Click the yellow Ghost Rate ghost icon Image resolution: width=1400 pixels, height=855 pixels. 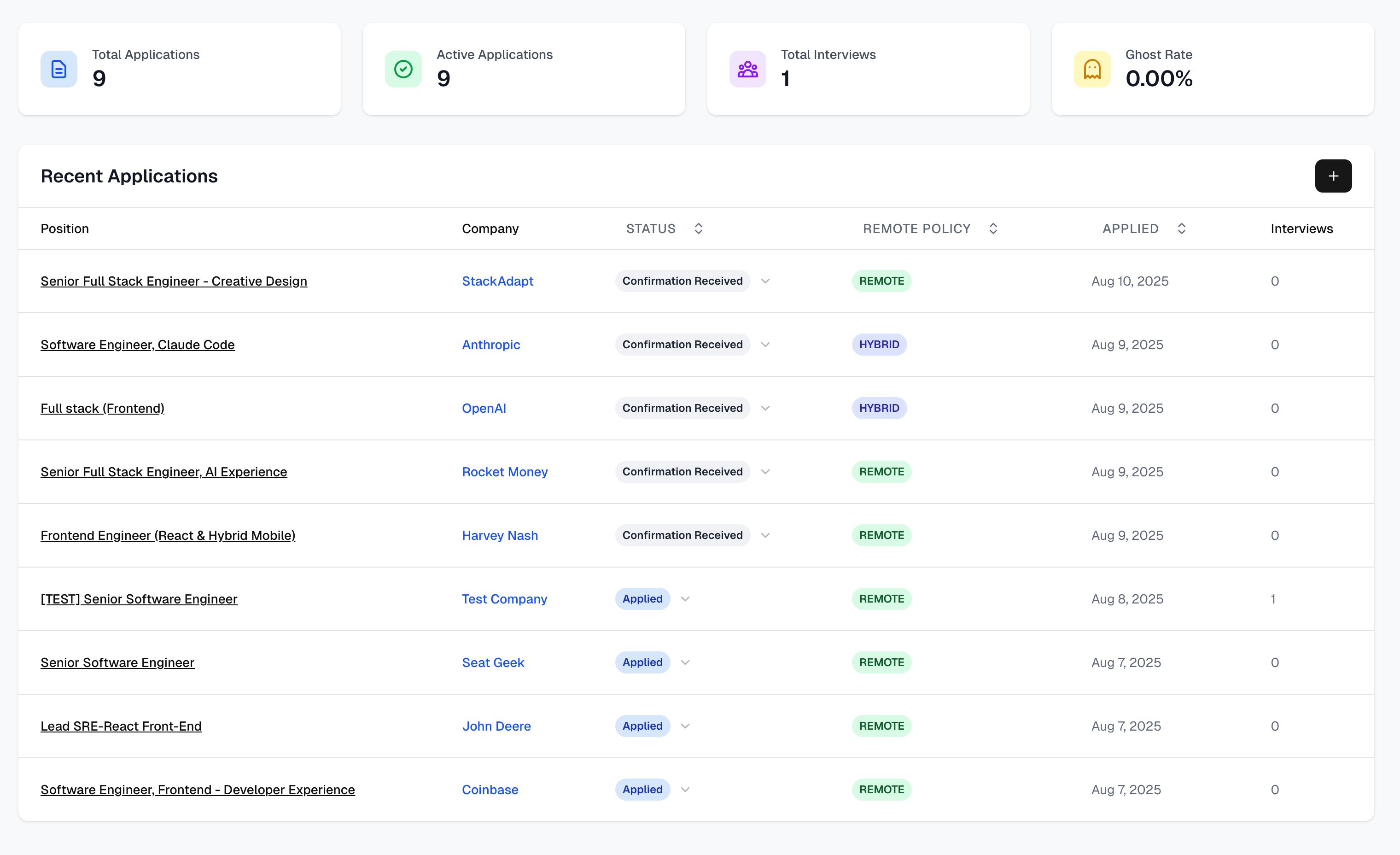pyautogui.click(x=1092, y=69)
